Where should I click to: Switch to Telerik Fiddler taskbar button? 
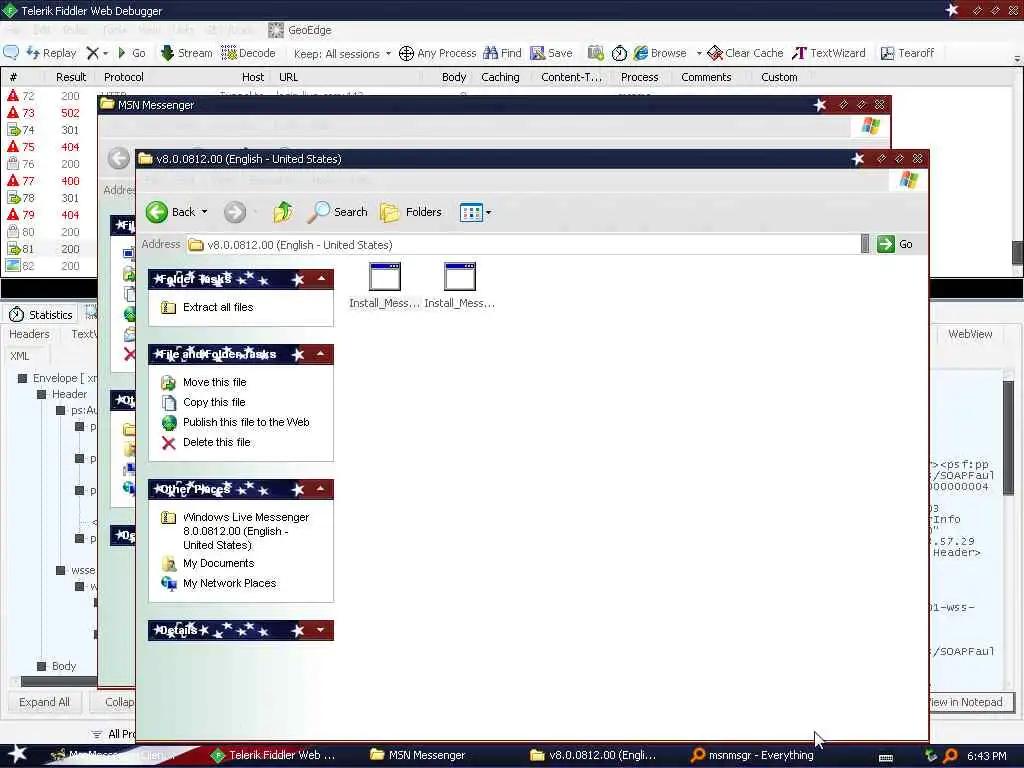pos(274,756)
